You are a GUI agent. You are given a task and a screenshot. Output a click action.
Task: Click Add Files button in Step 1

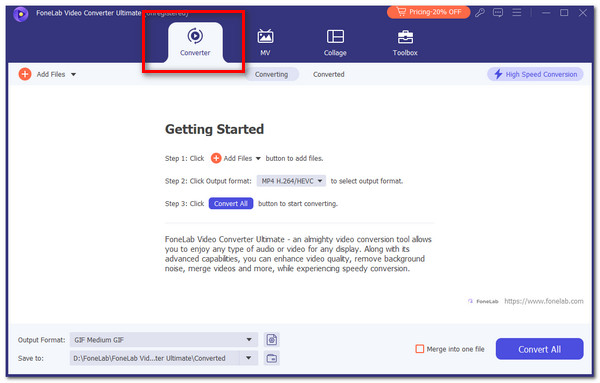tap(235, 158)
